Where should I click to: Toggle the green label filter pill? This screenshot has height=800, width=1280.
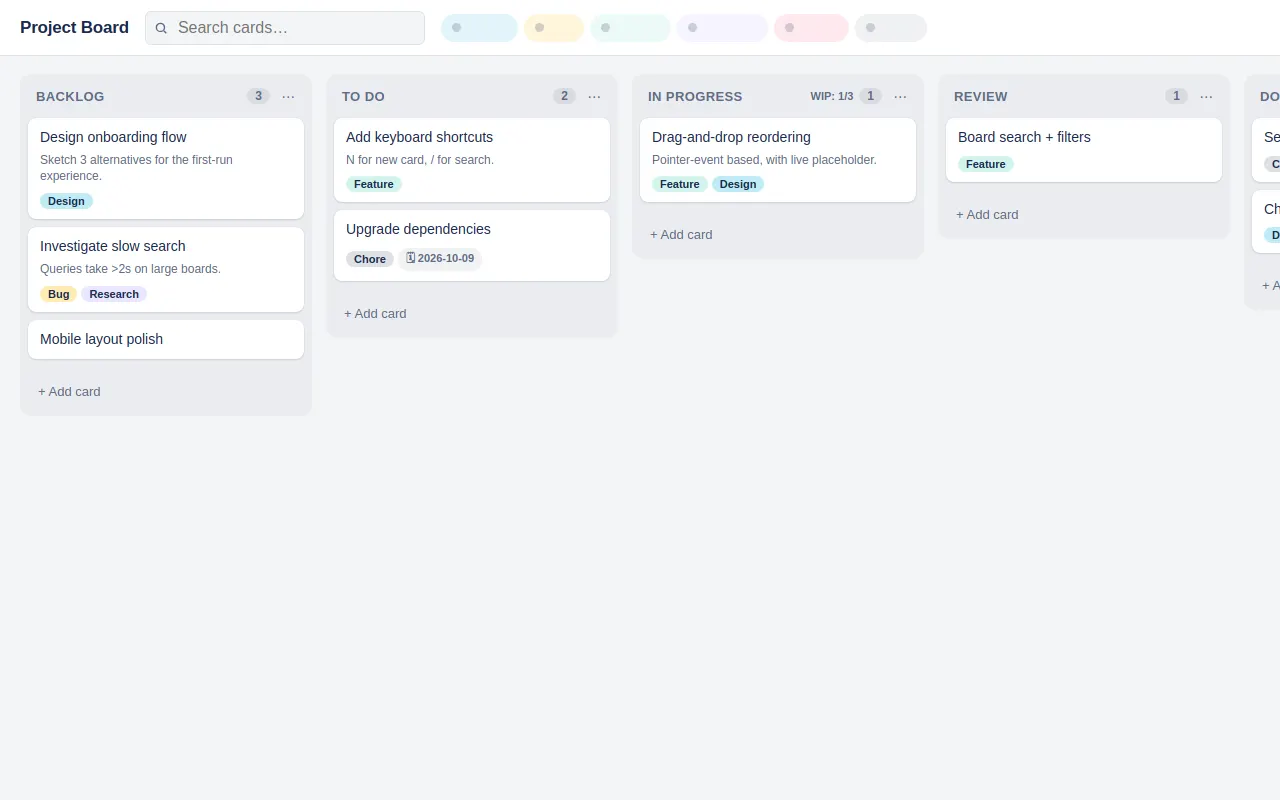tap(630, 28)
